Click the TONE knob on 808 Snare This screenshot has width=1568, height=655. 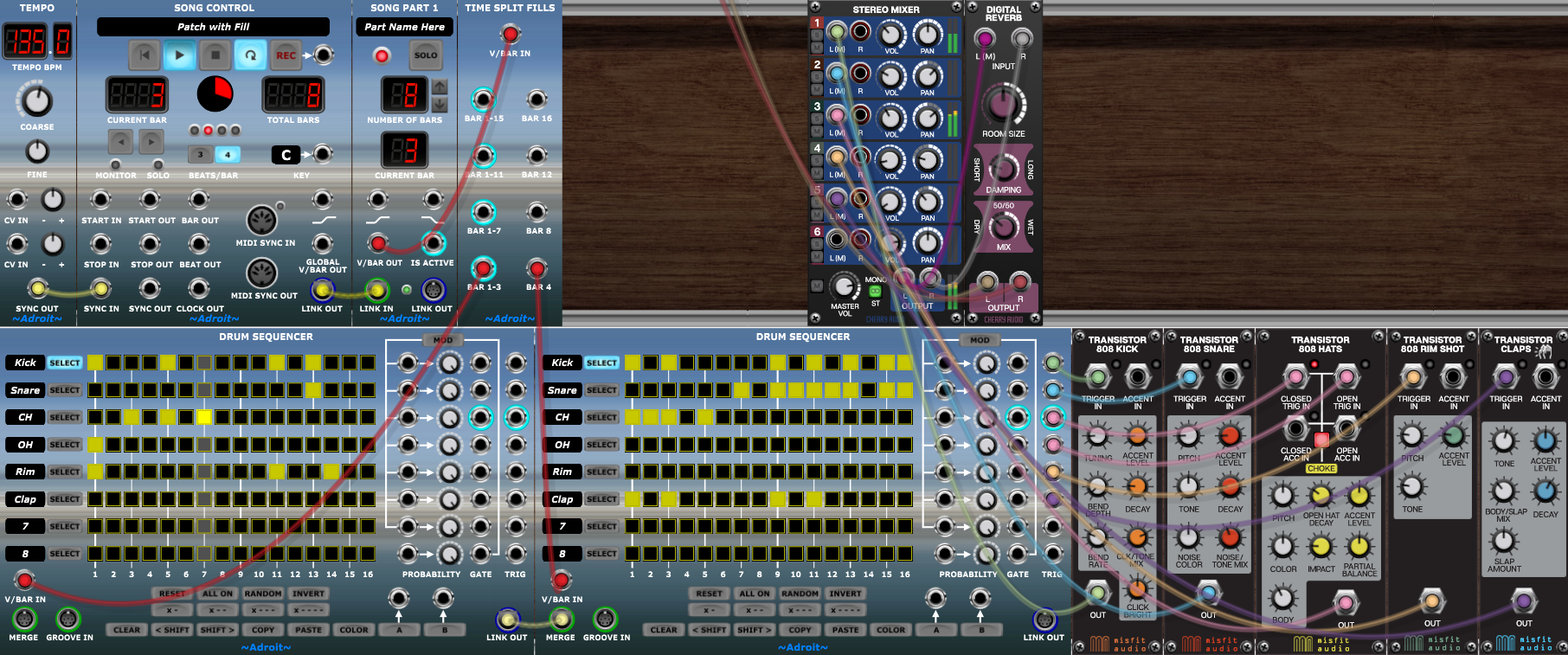[1188, 487]
